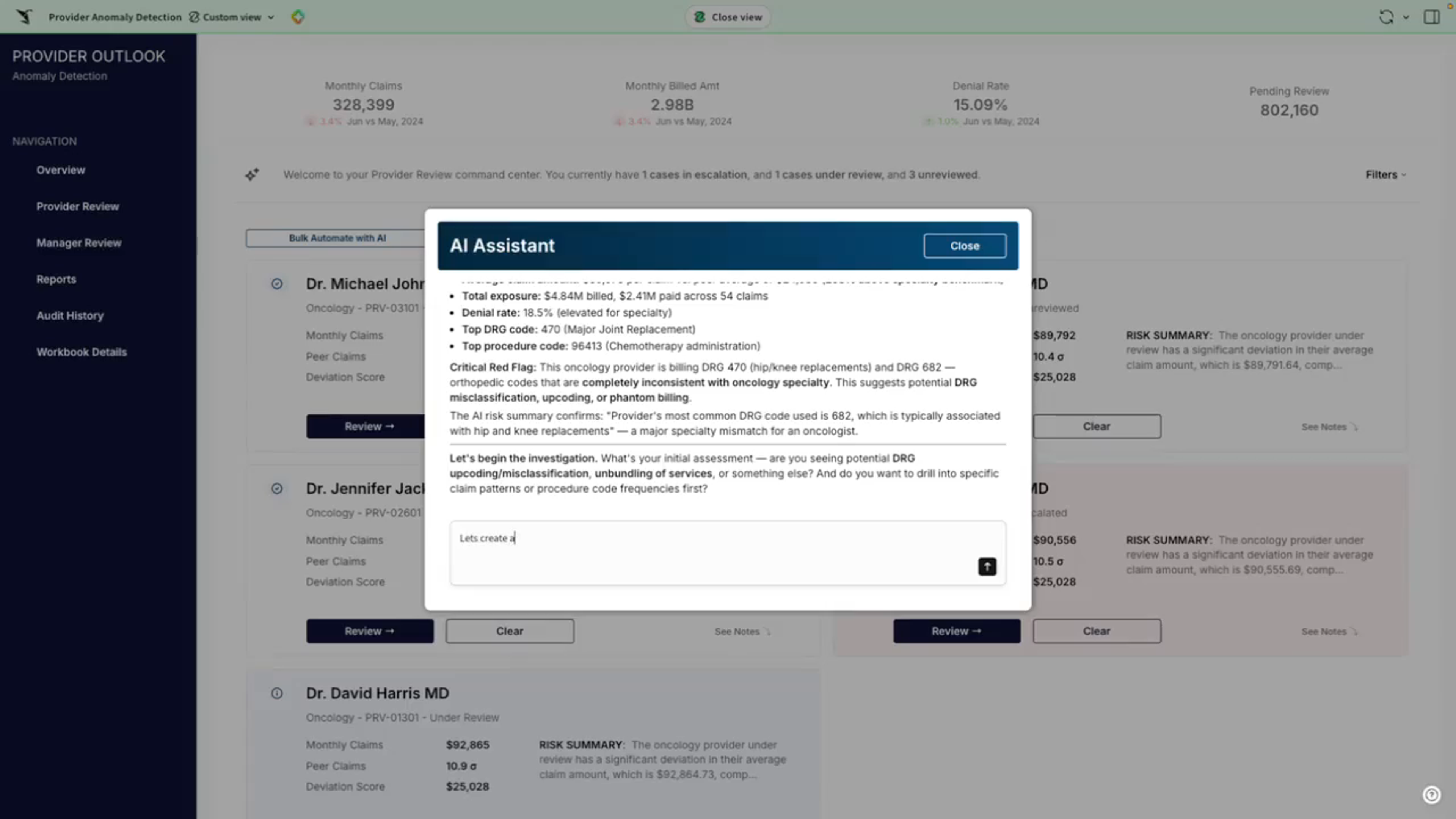Viewport: 1456px width, 819px height.
Task: Open Workbook Details in navigation
Action: (82, 352)
